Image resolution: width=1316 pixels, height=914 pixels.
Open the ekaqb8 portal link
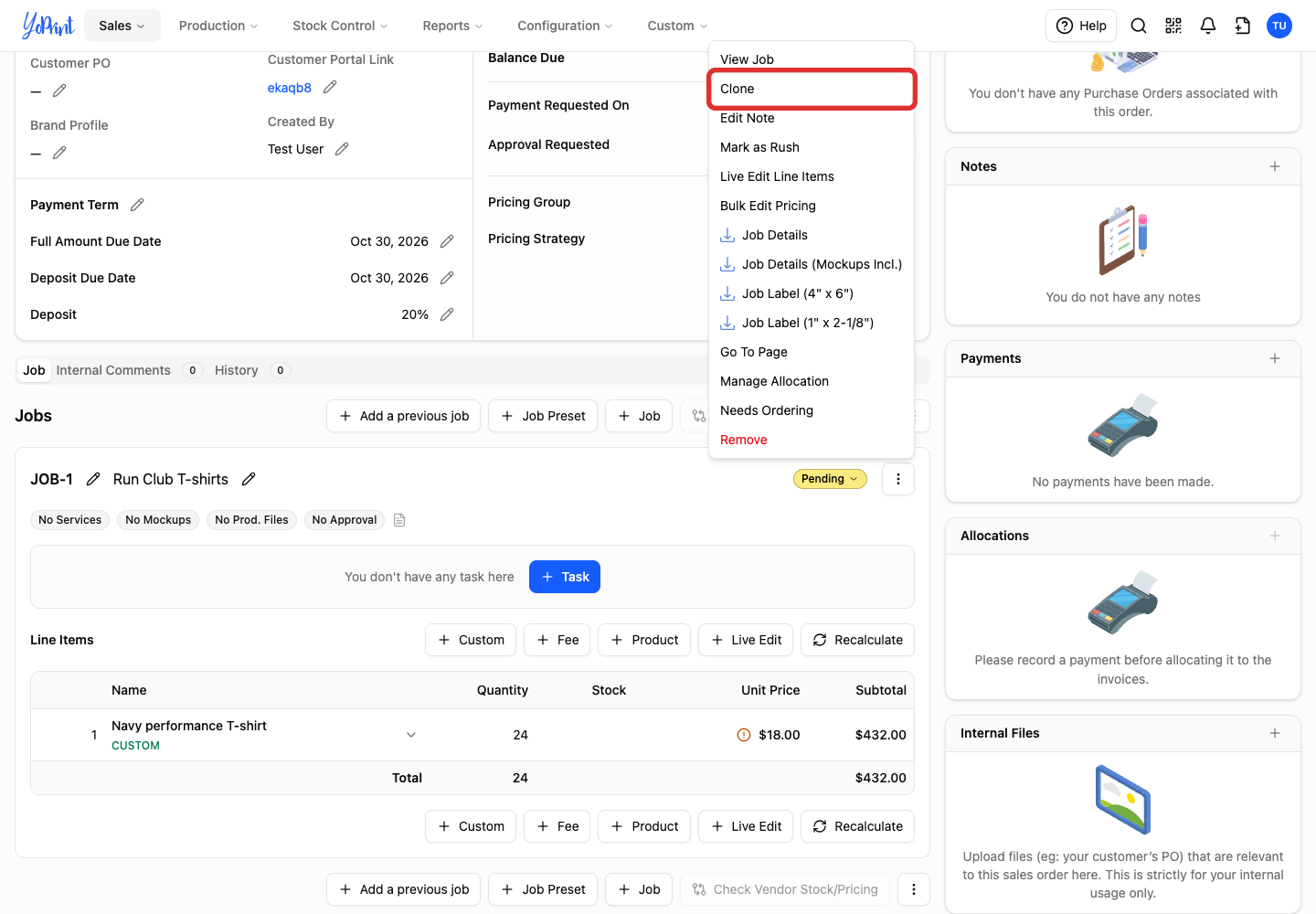[x=290, y=88]
